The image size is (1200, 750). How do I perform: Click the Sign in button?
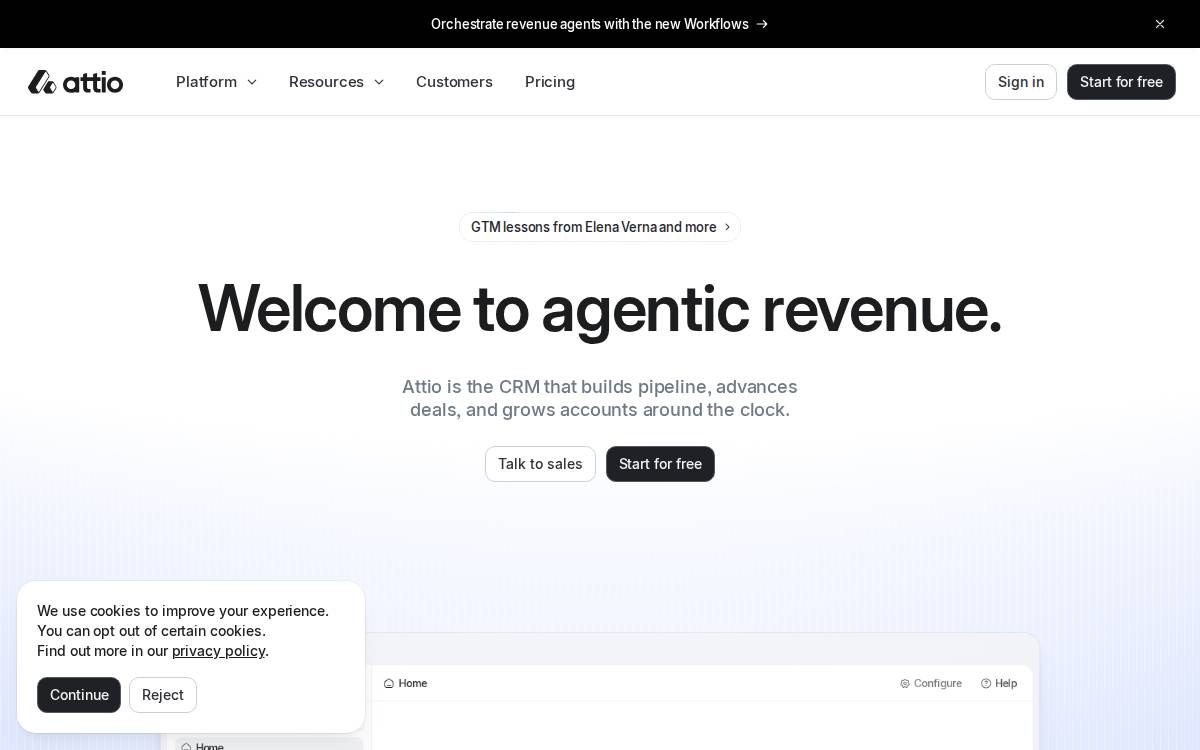pyautogui.click(x=1021, y=82)
